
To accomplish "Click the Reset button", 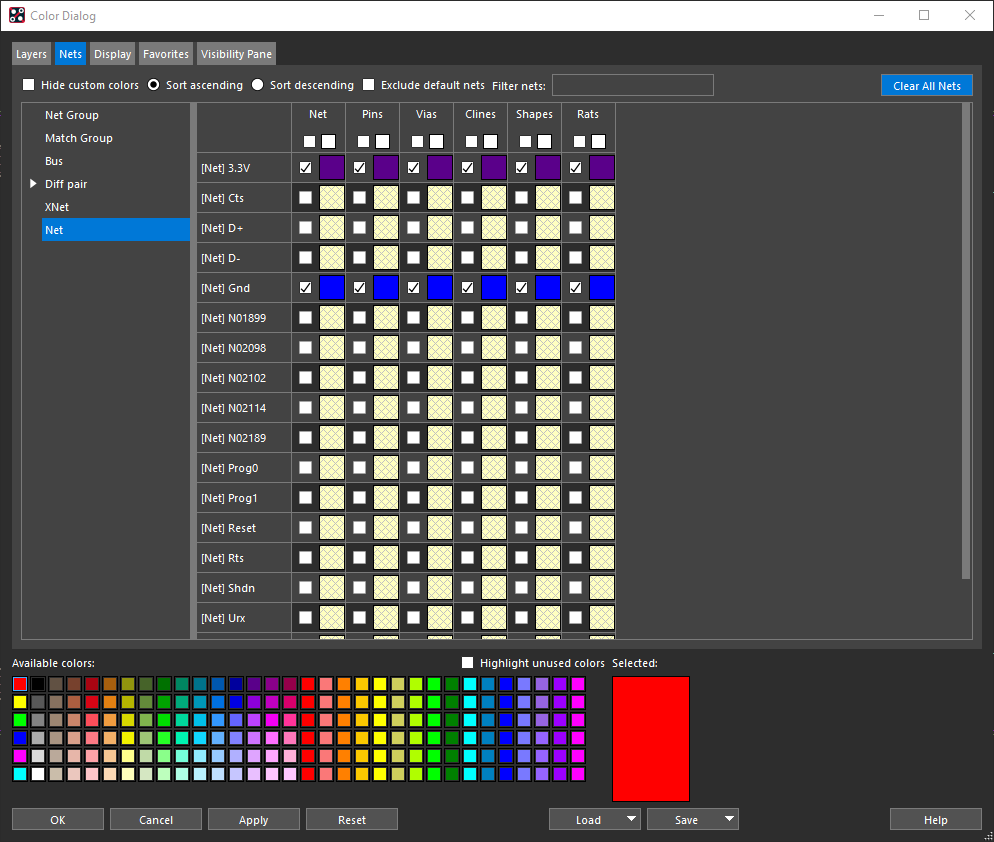I will 352,819.
